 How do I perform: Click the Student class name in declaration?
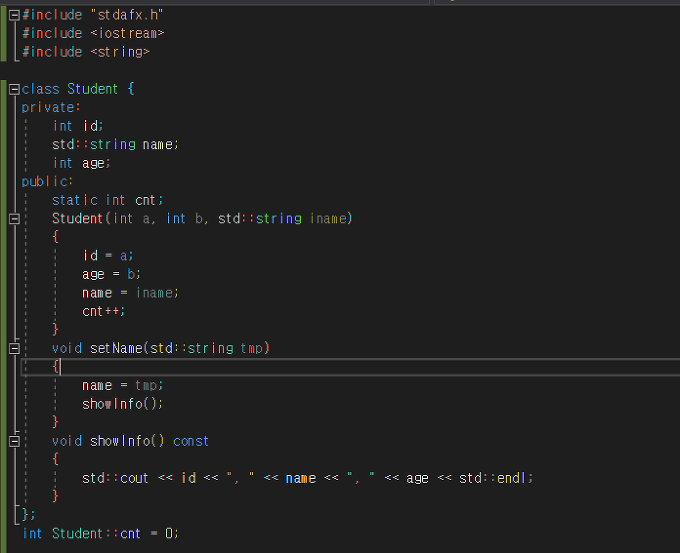[92, 89]
